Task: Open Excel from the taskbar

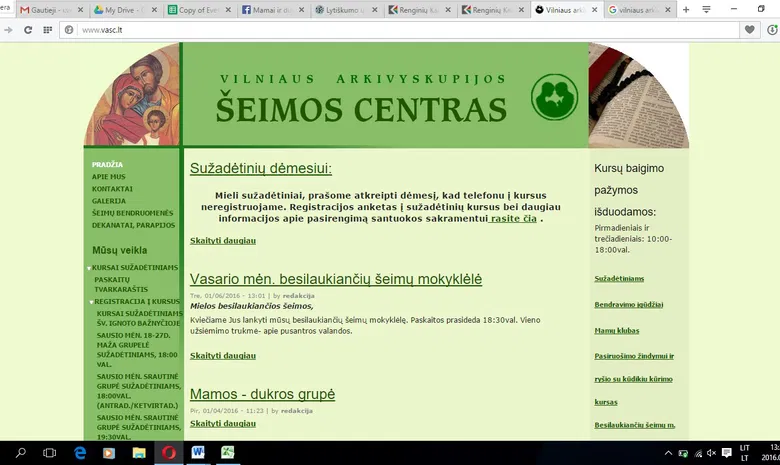Action: click(228, 453)
